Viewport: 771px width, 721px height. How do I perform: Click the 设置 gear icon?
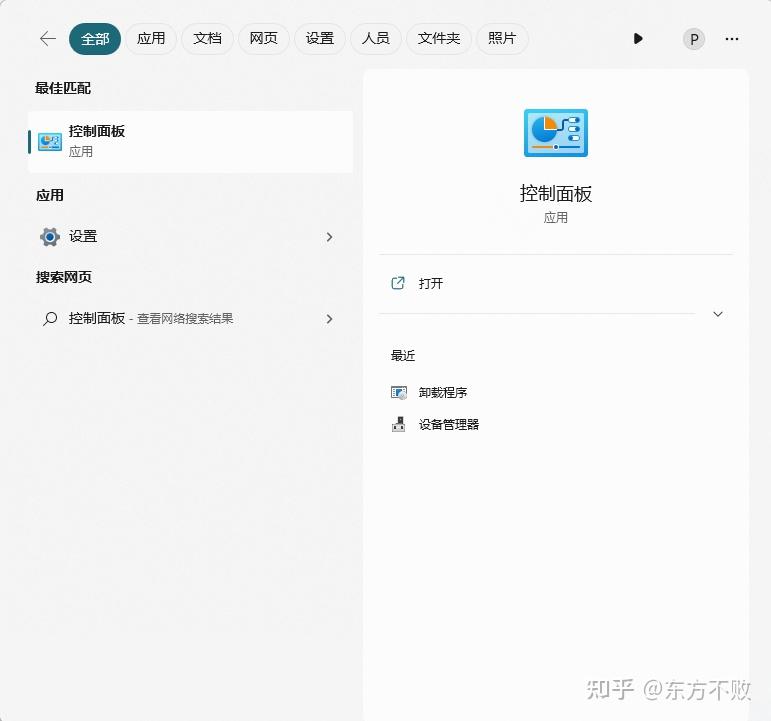pos(50,237)
